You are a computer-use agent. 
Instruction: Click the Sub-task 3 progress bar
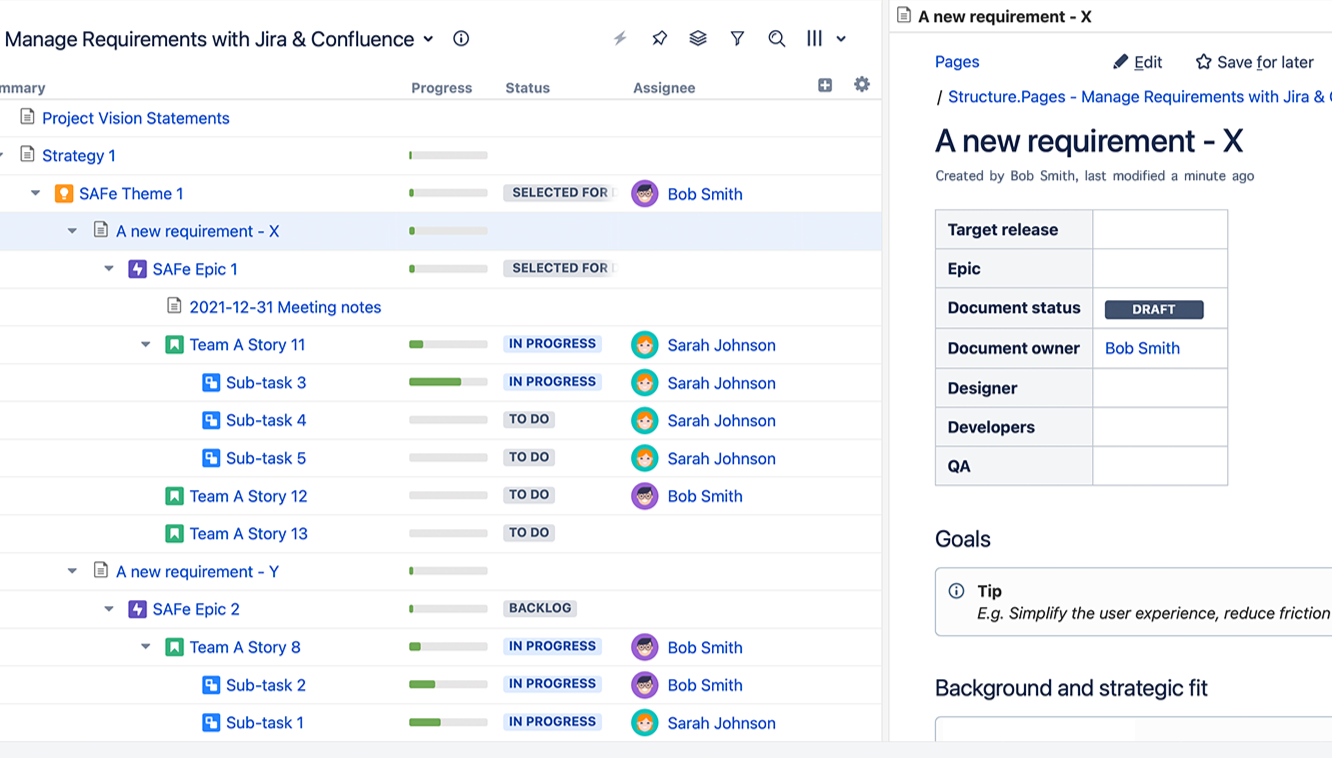tap(448, 382)
